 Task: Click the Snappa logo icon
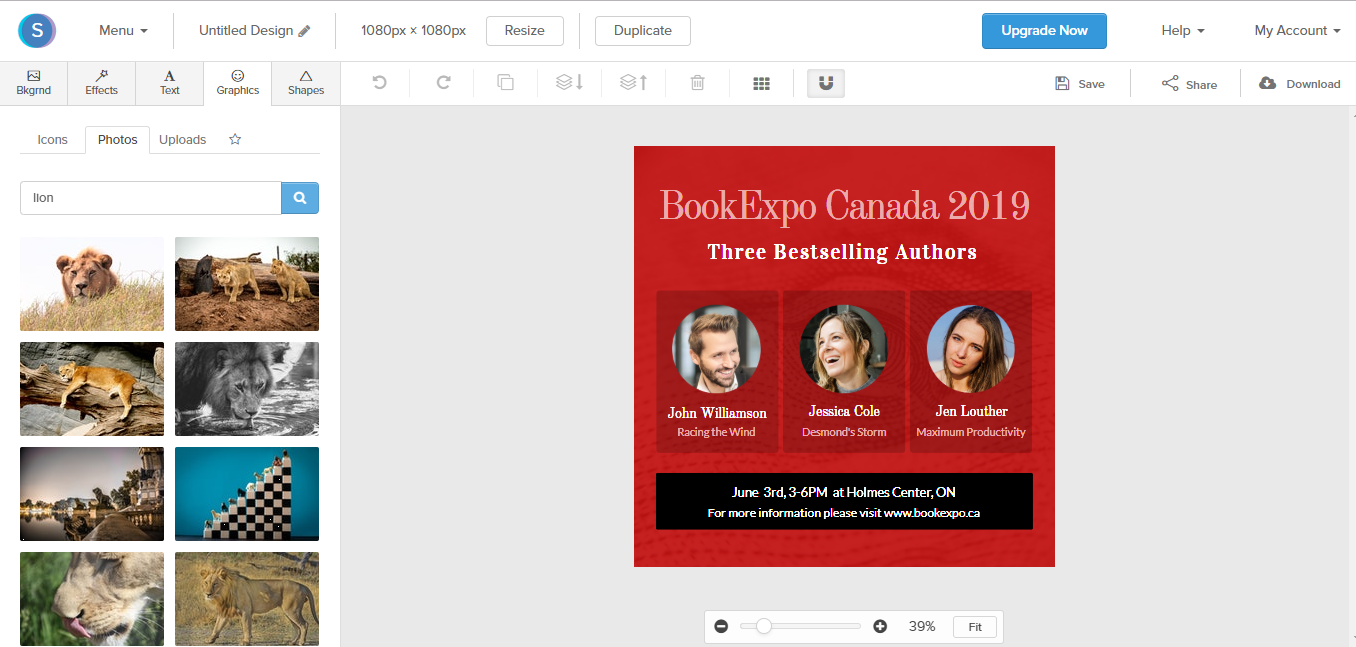[37, 31]
